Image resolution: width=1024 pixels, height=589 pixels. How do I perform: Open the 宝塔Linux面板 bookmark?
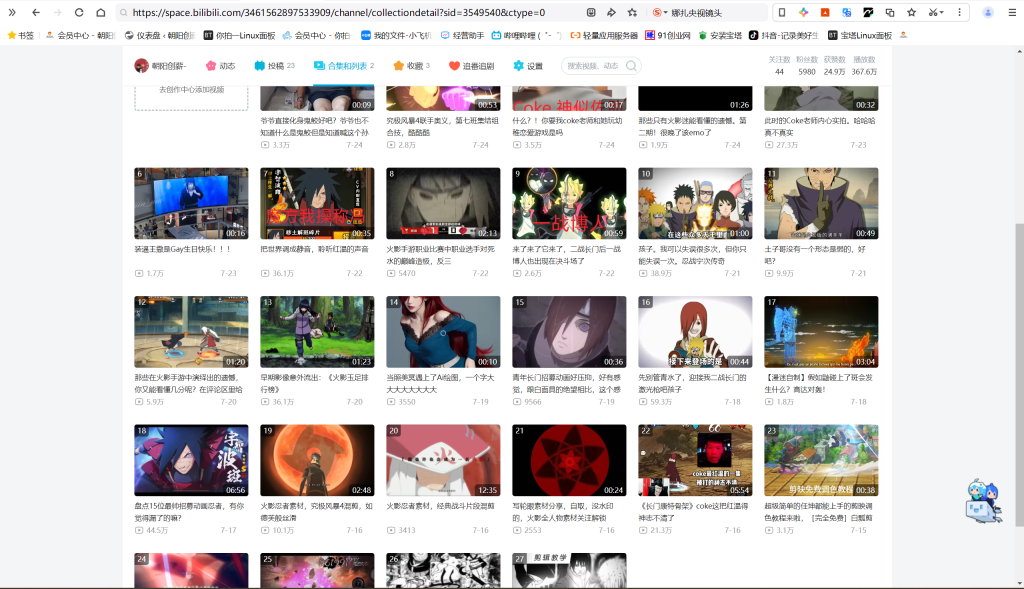point(859,35)
